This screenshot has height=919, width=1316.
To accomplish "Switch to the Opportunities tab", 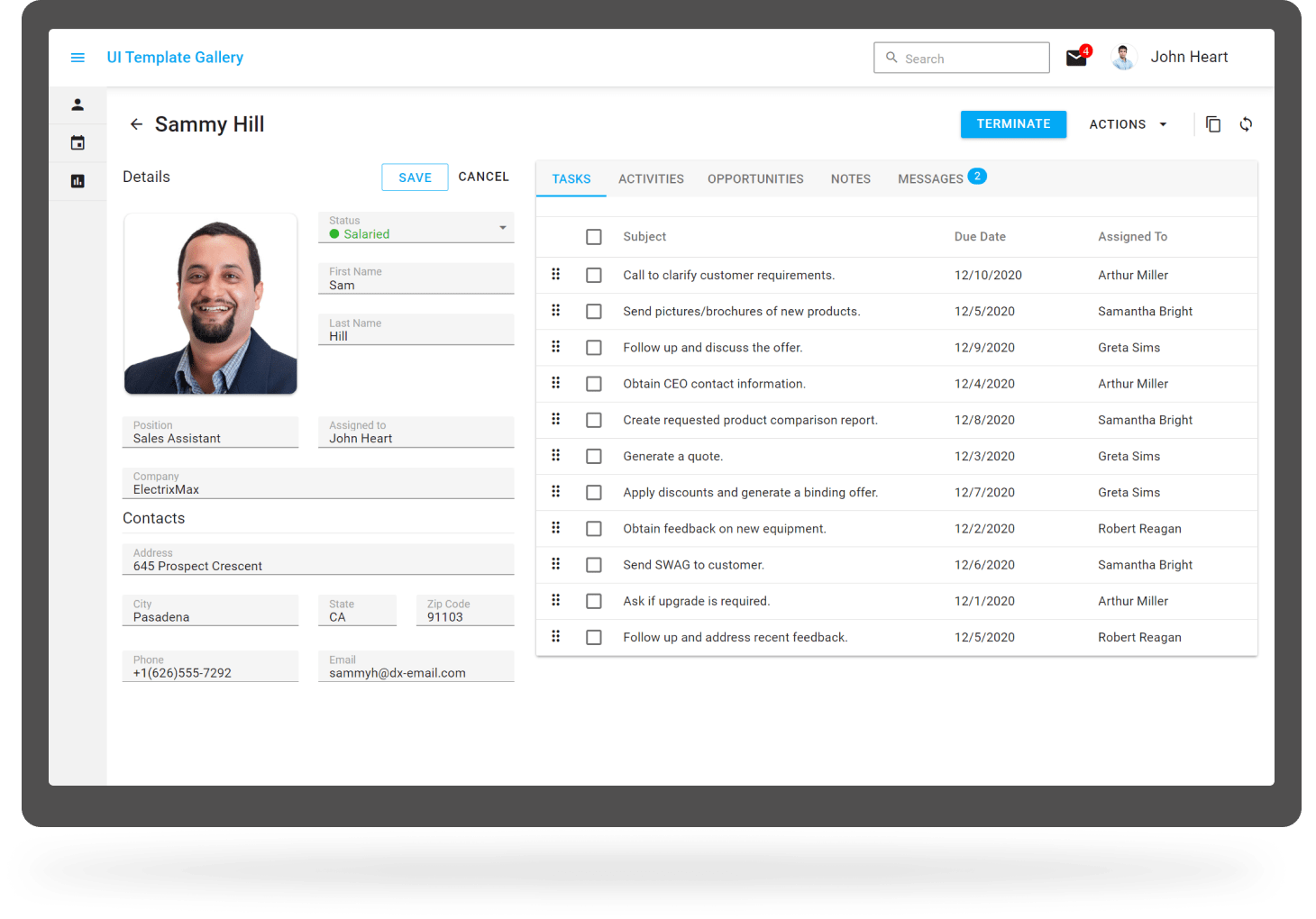I will click(755, 179).
